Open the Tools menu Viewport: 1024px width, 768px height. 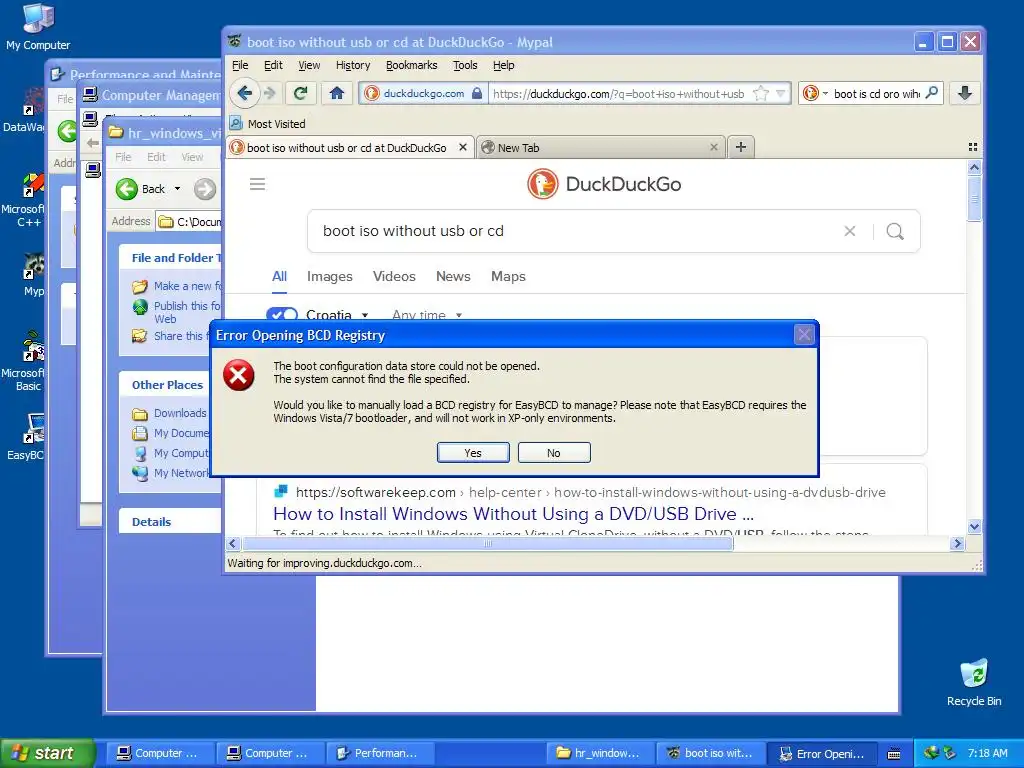pos(465,65)
